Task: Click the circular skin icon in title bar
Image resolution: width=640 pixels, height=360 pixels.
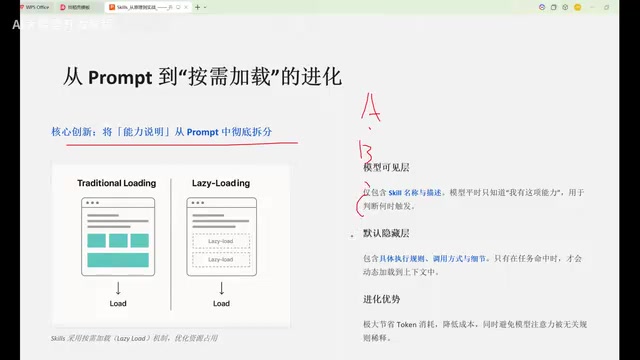Action: (x=565, y=7)
